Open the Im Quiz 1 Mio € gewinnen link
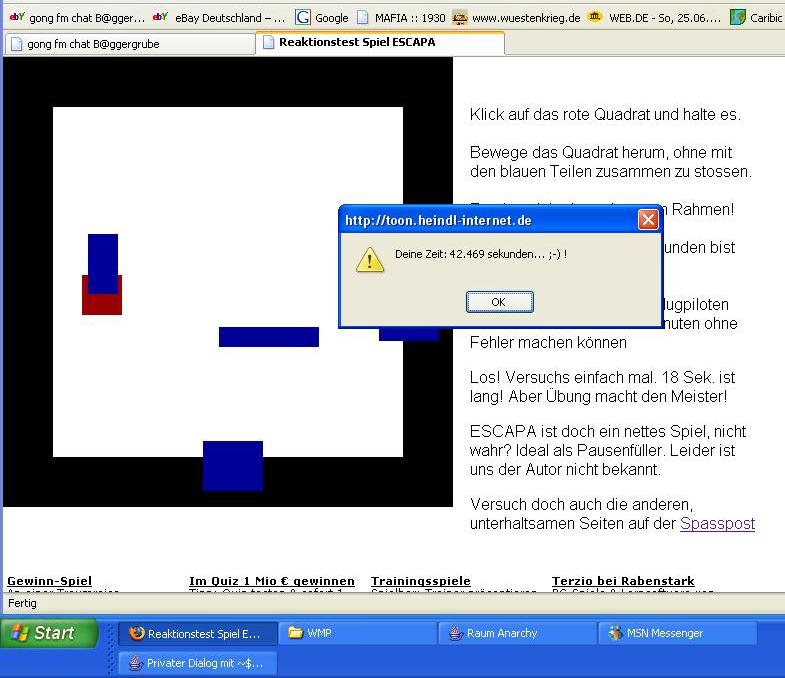785x678 pixels. tap(271, 581)
